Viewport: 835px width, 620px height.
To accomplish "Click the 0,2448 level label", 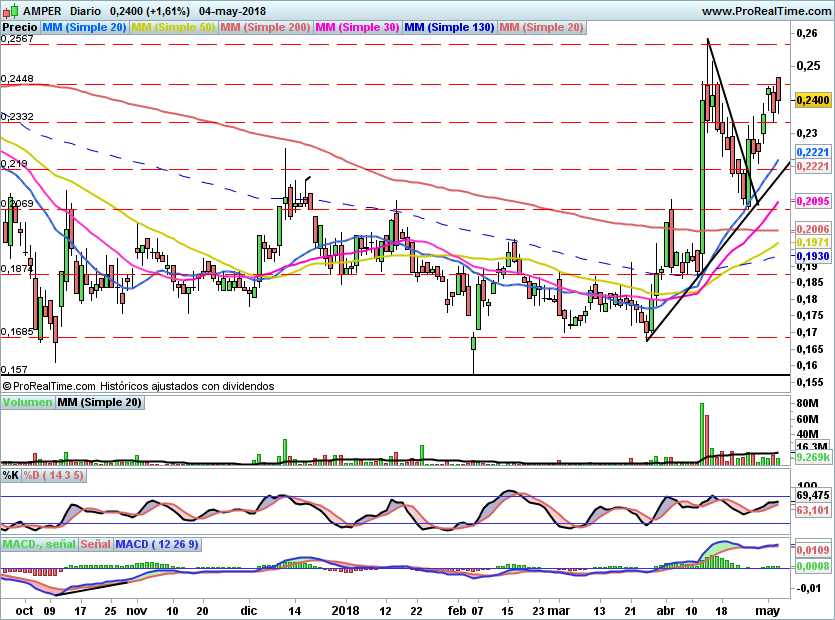I will pos(17,79).
